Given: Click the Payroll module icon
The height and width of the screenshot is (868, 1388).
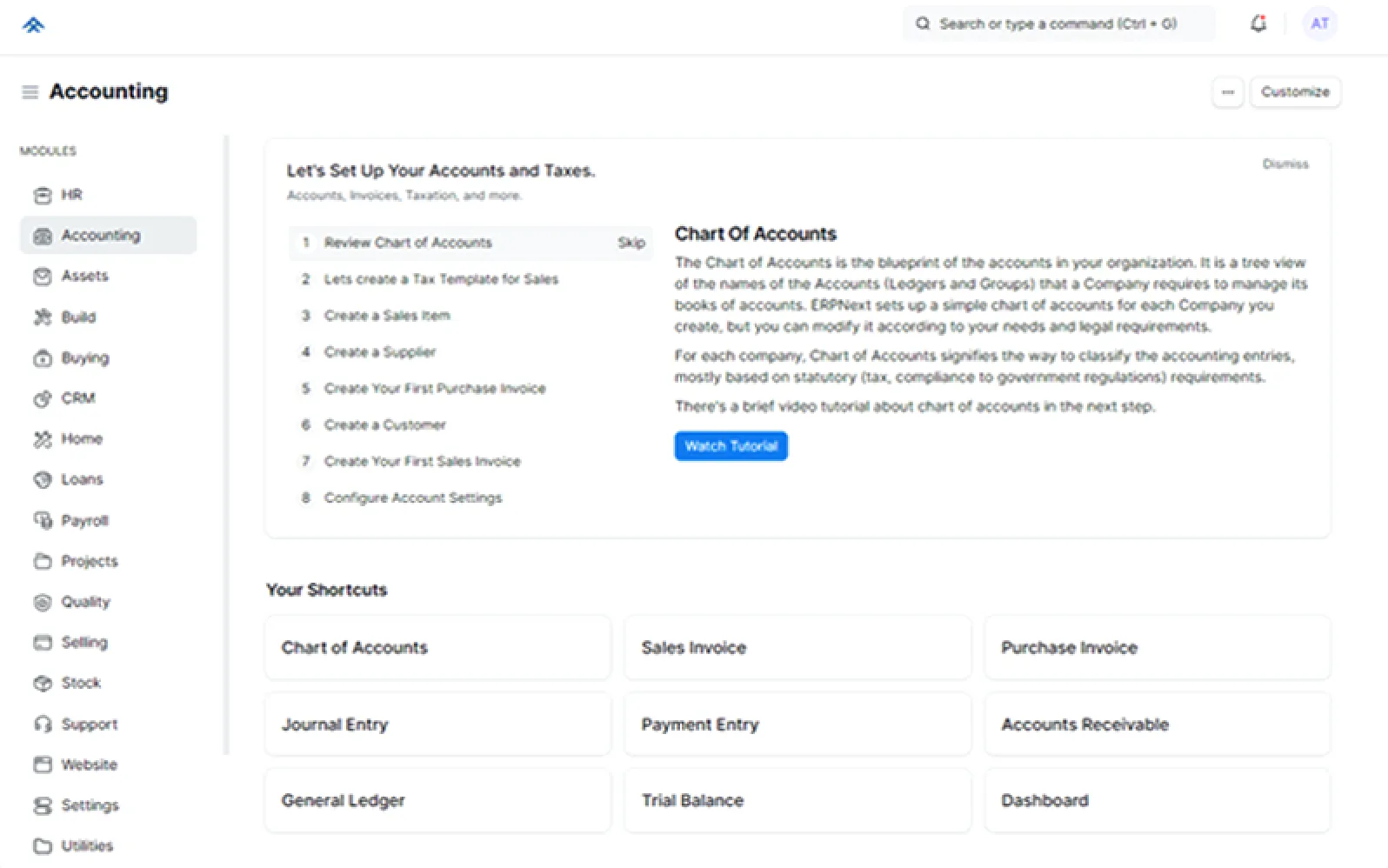Looking at the screenshot, I should point(43,521).
